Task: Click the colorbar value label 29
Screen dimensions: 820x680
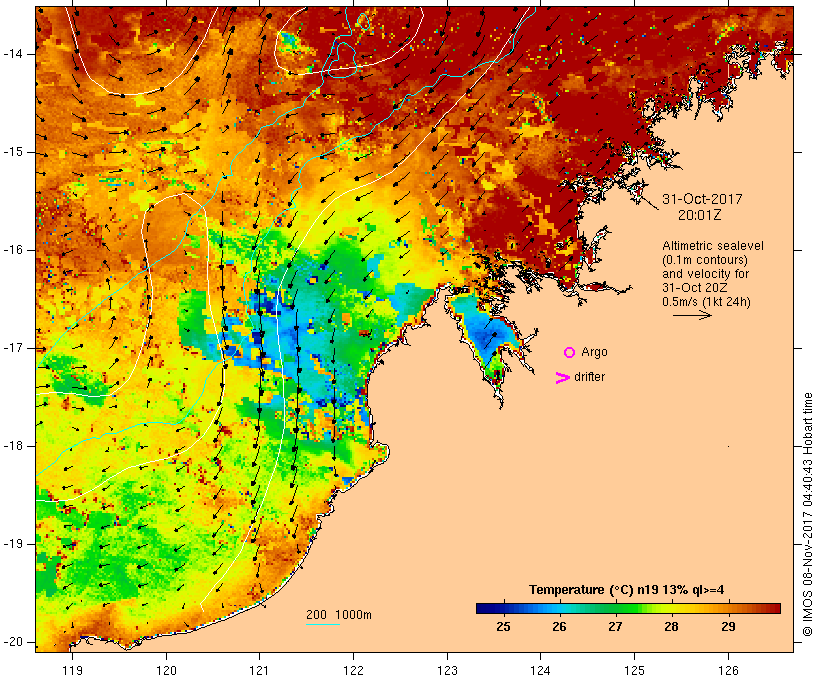Action: [x=728, y=627]
